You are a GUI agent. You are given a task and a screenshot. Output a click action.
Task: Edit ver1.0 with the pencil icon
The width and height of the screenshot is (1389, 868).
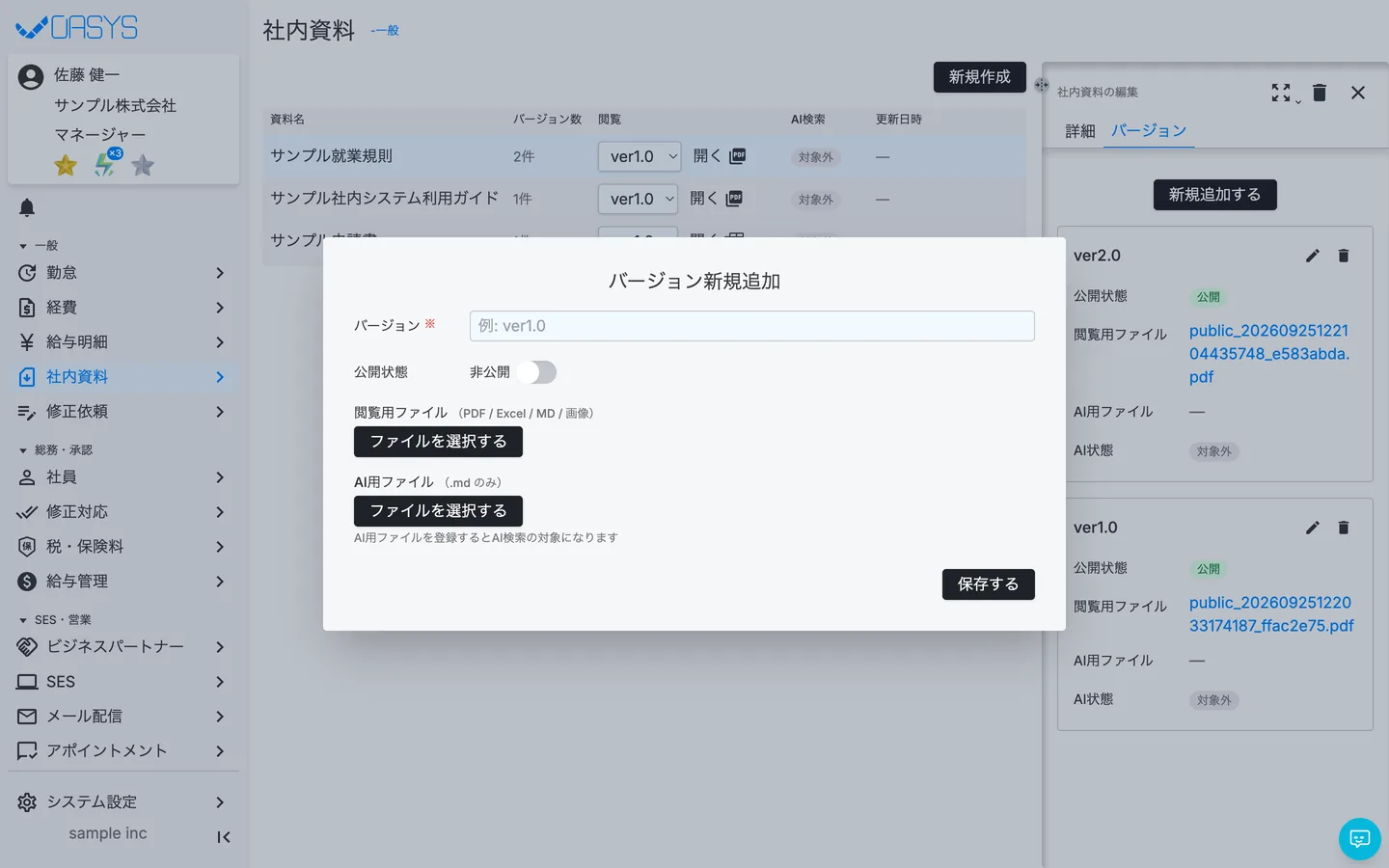point(1313,528)
